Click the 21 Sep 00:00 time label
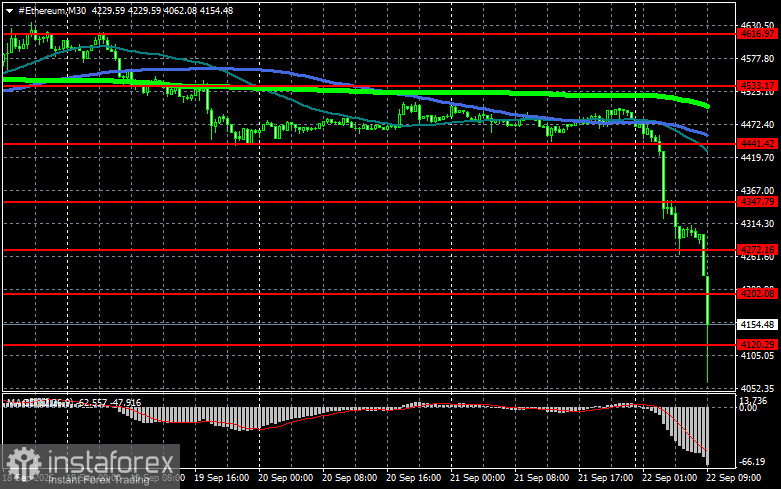Viewport: 781px width, 489px height. pos(477,478)
